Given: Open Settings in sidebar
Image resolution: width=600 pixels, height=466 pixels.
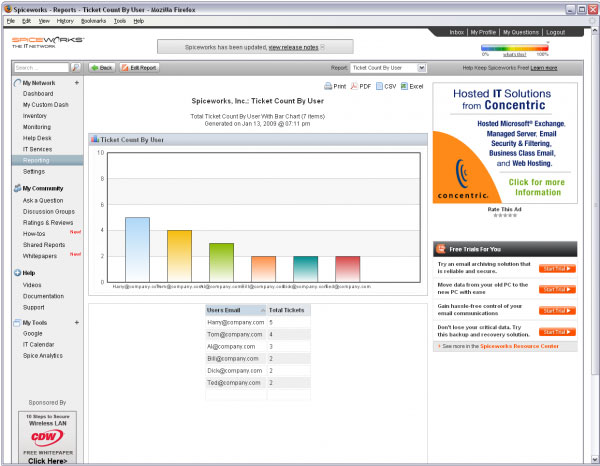Looking at the screenshot, I should 34,171.
